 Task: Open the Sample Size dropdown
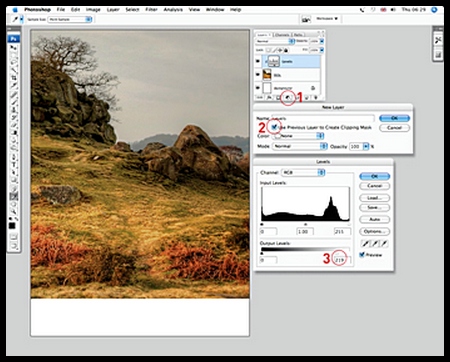coord(70,19)
